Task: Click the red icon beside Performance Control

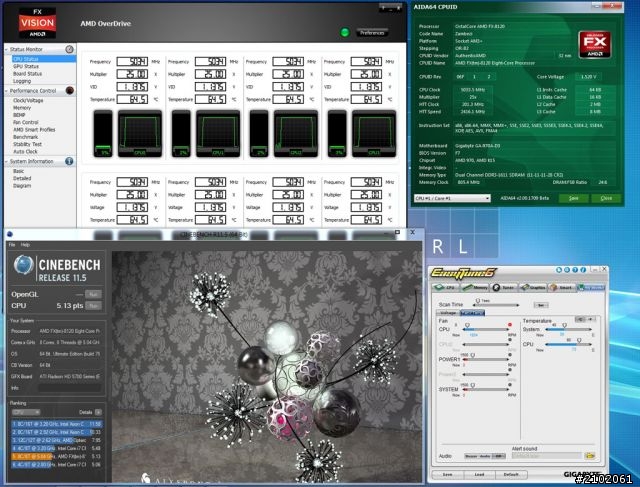Action: tap(70, 91)
